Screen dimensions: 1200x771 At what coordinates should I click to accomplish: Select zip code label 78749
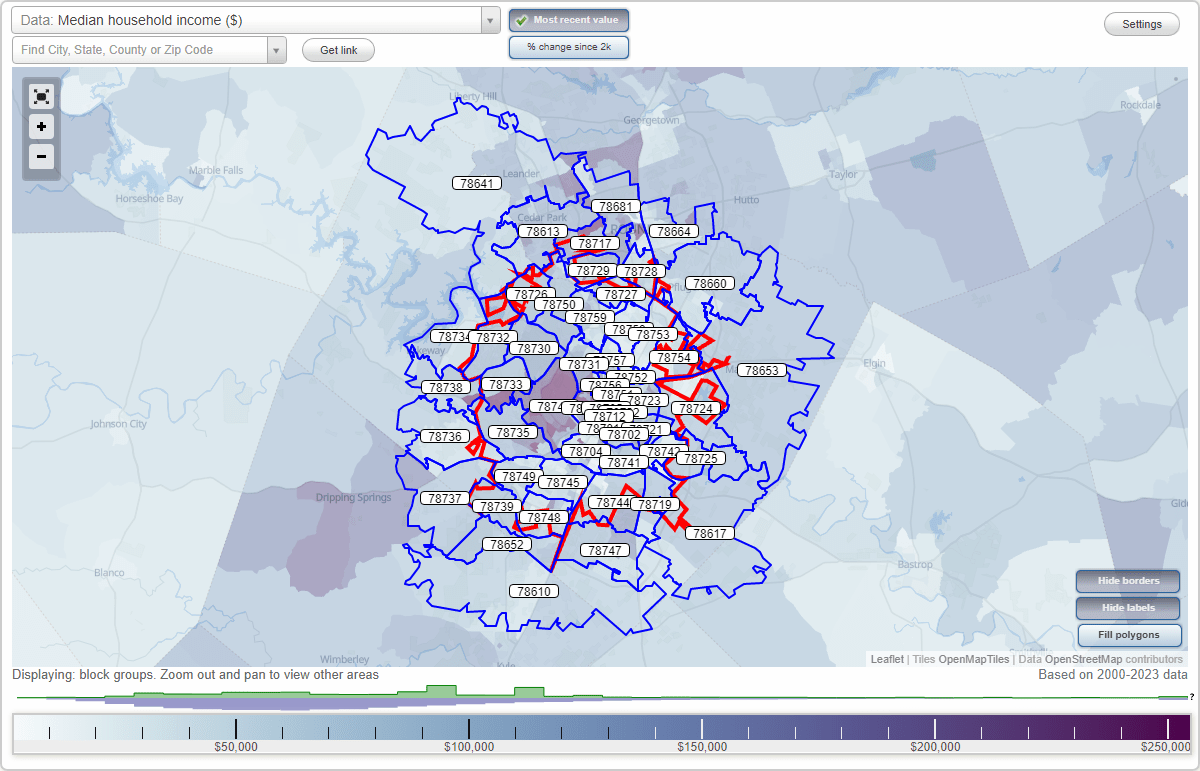[x=520, y=476]
